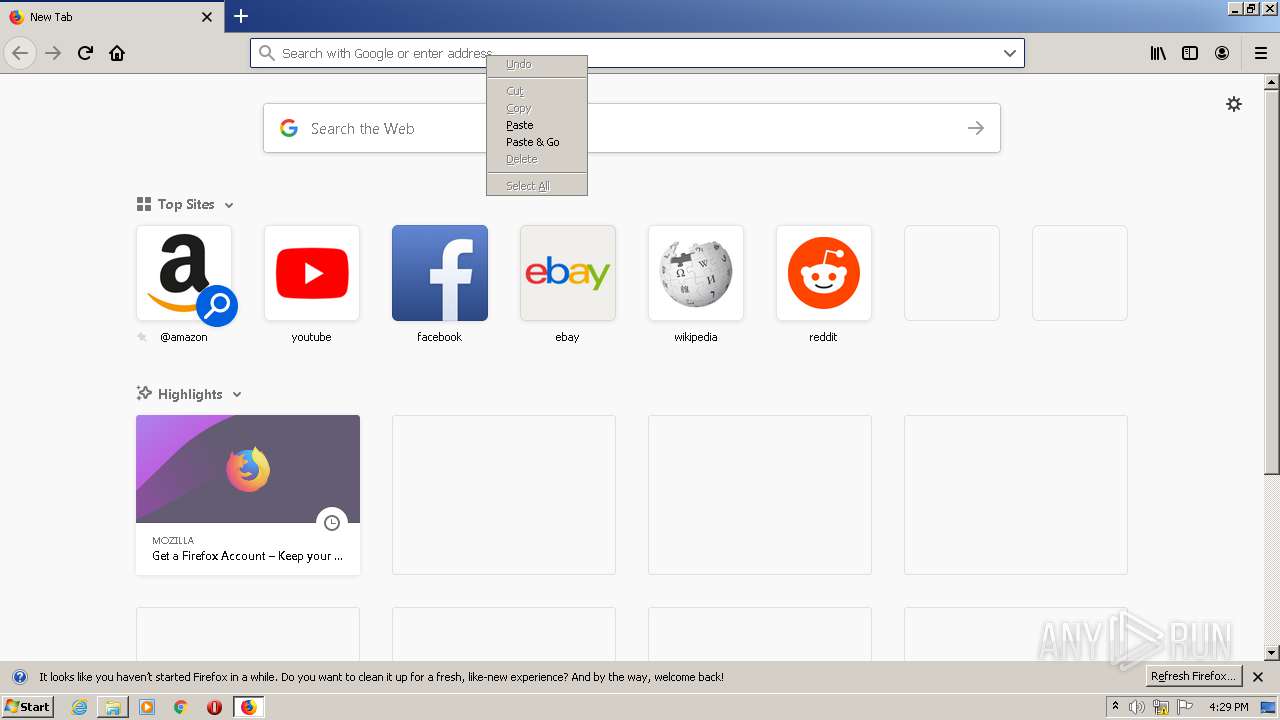Select the New Tab tab
The height and width of the screenshot is (720, 1280).
(111, 17)
